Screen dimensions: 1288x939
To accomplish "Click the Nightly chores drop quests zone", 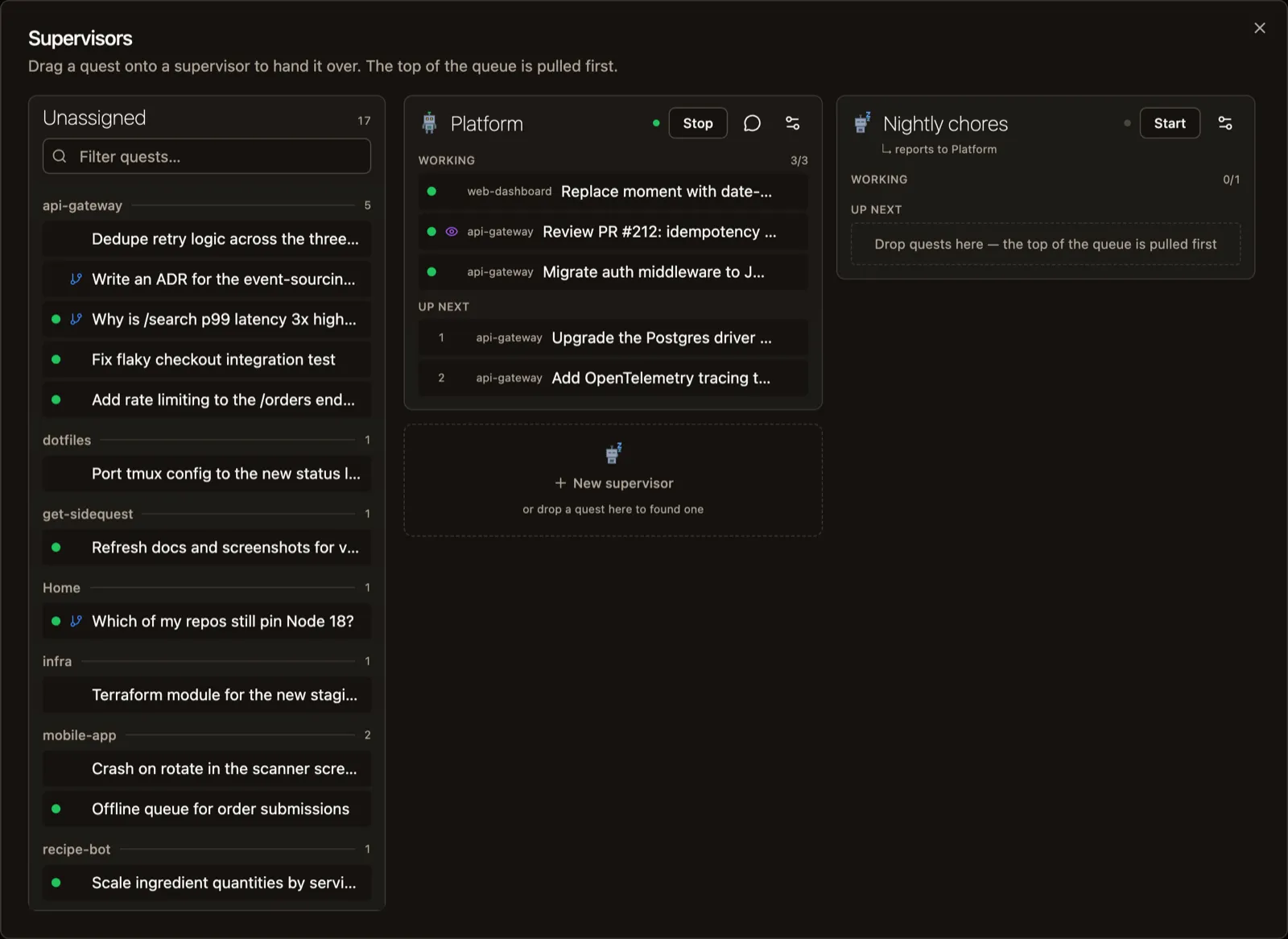I will coord(1046,244).
